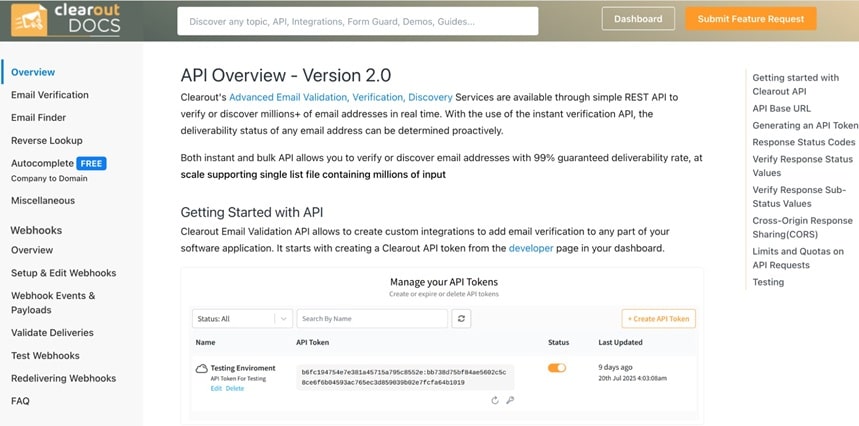Focus the docs search field

coord(358,21)
